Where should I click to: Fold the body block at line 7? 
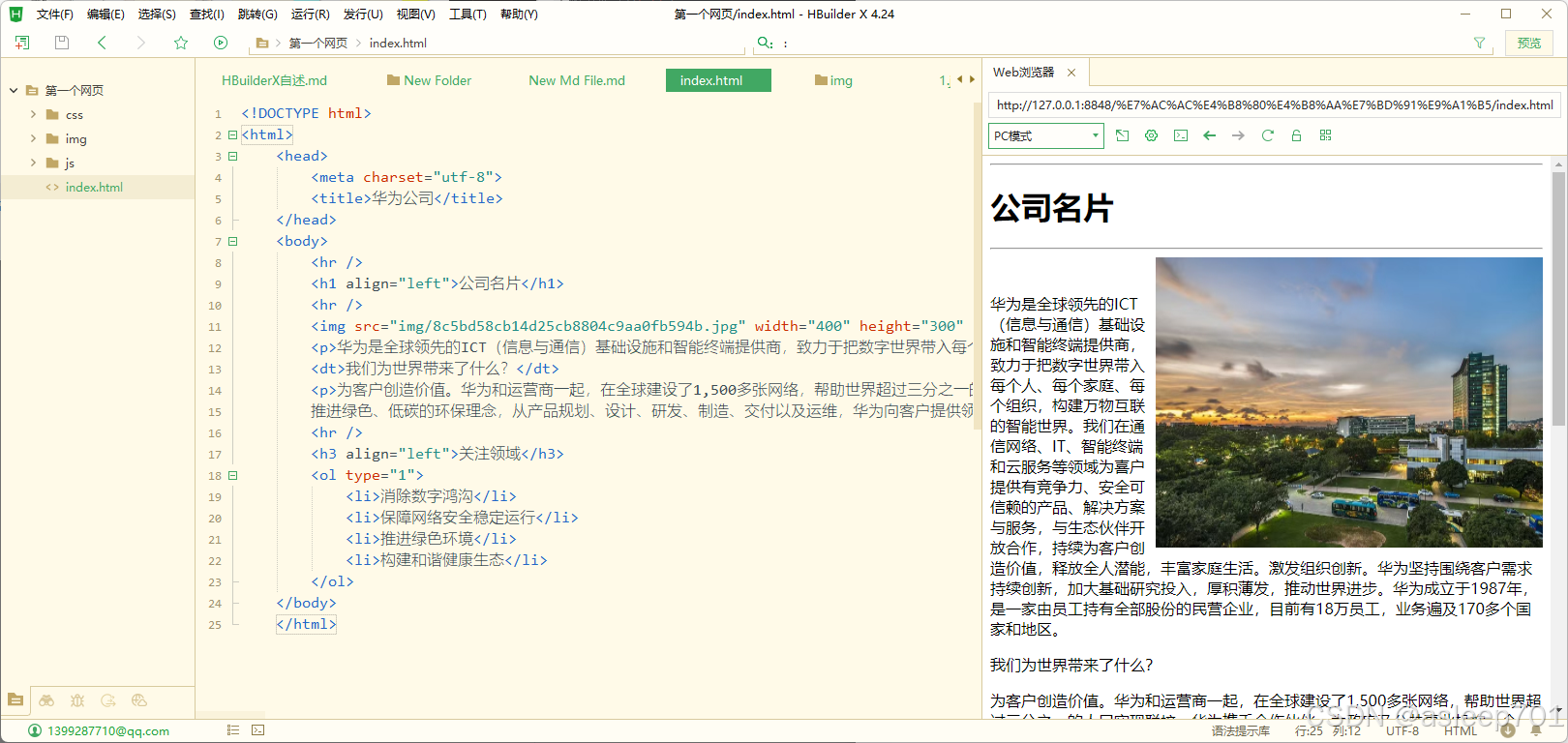[232, 241]
